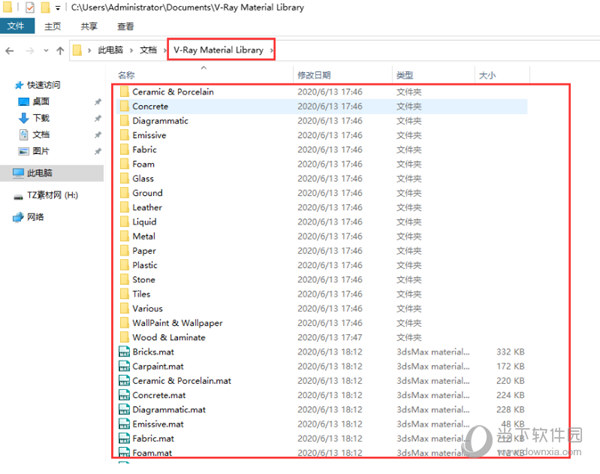Viewport: 600px width, 474px height.
Task: Click 332 KB size of Bricks.mat
Action: [x=510, y=352]
